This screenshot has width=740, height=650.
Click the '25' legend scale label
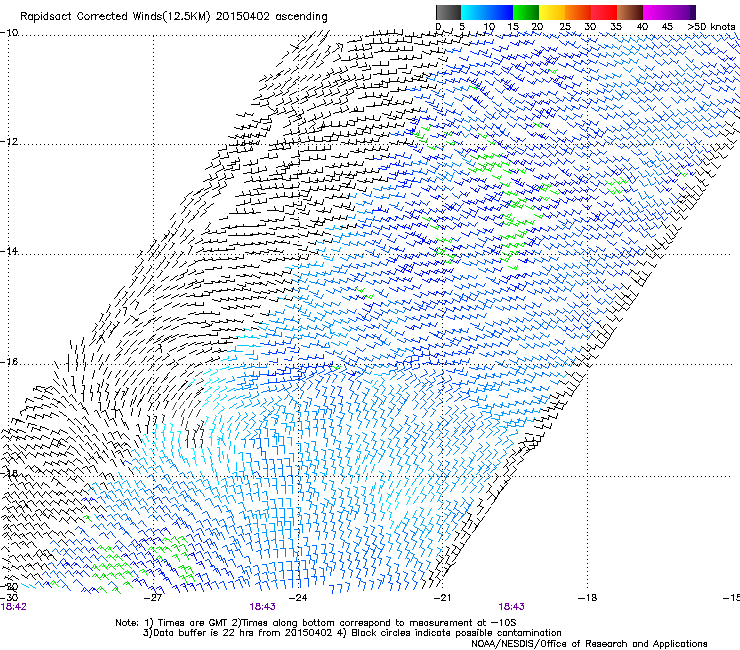(x=565, y=27)
